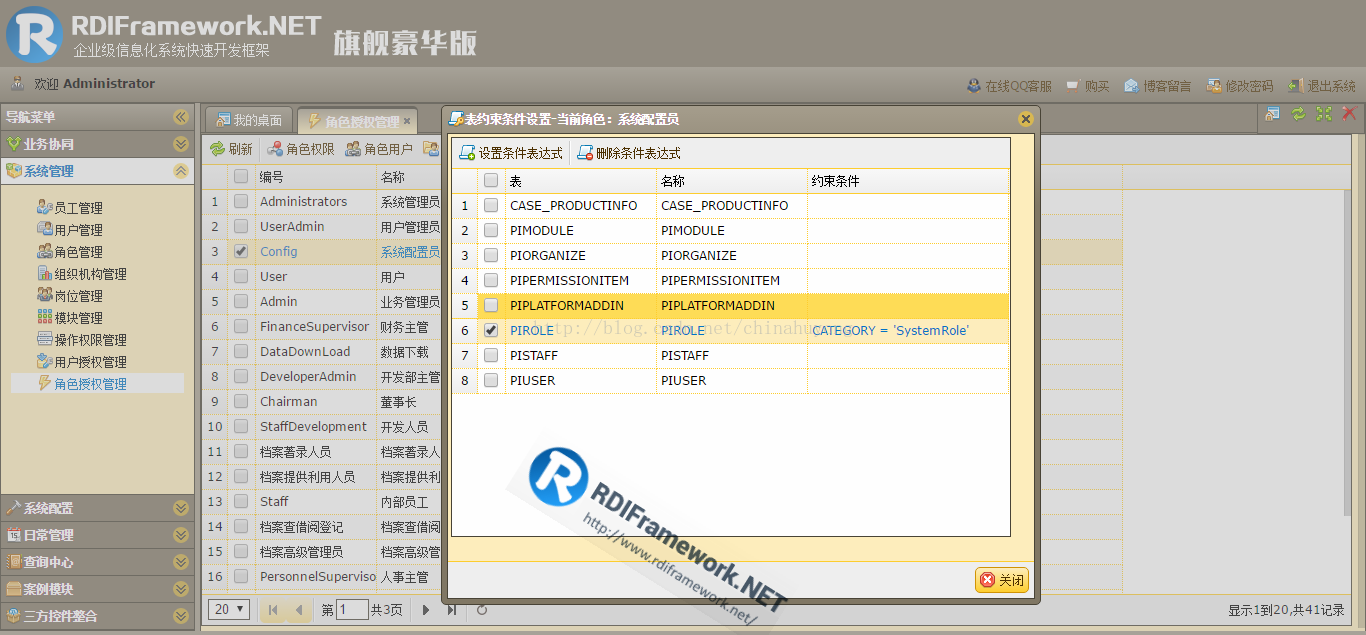
Task: Click 设置条件表达式 in dialog toolbar
Action: (x=511, y=154)
